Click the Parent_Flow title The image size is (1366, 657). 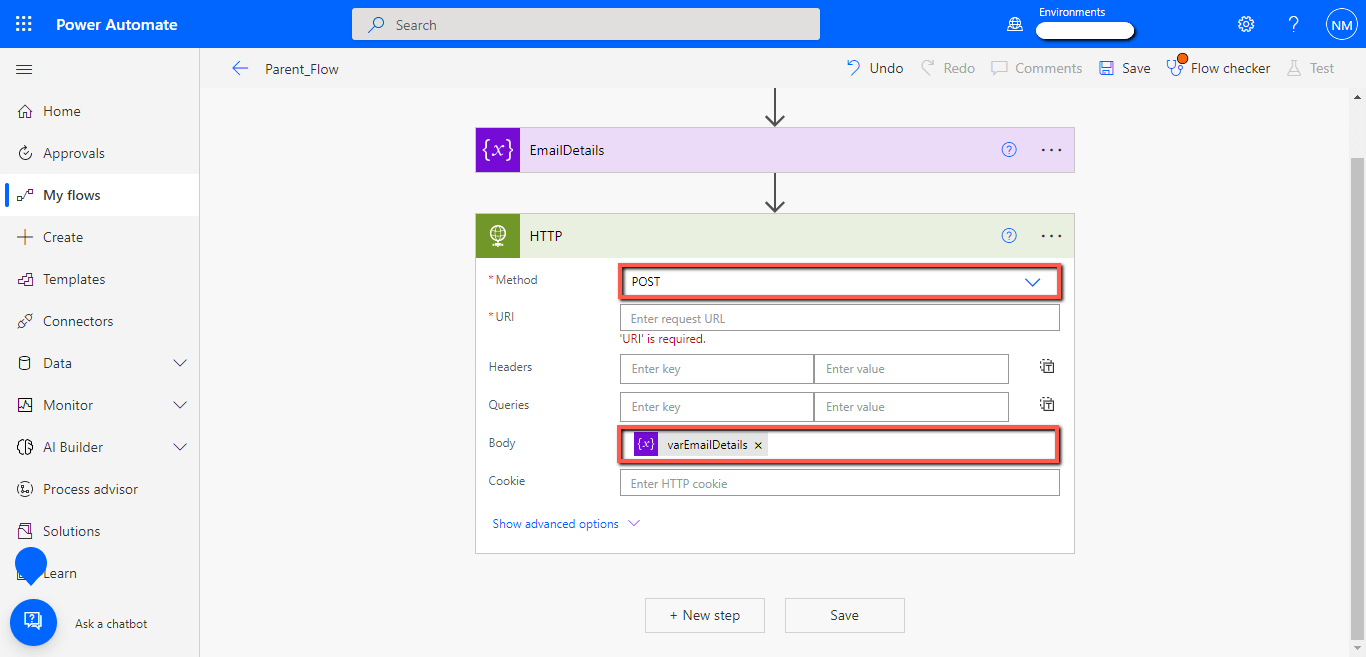click(302, 69)
